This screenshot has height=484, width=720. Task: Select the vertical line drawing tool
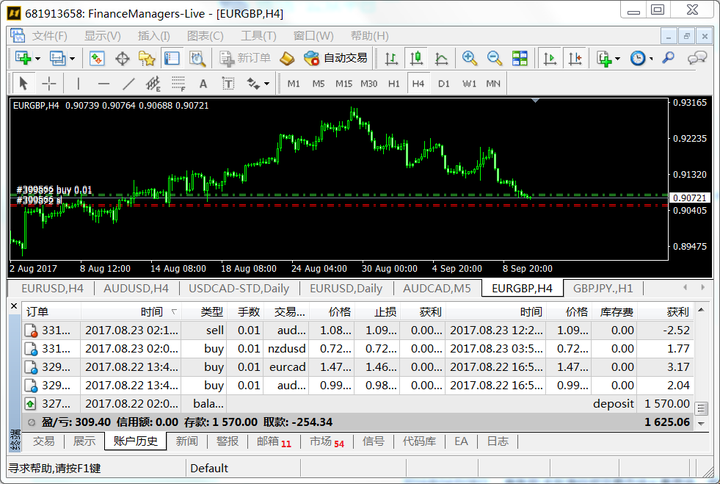tap(79, 84)
